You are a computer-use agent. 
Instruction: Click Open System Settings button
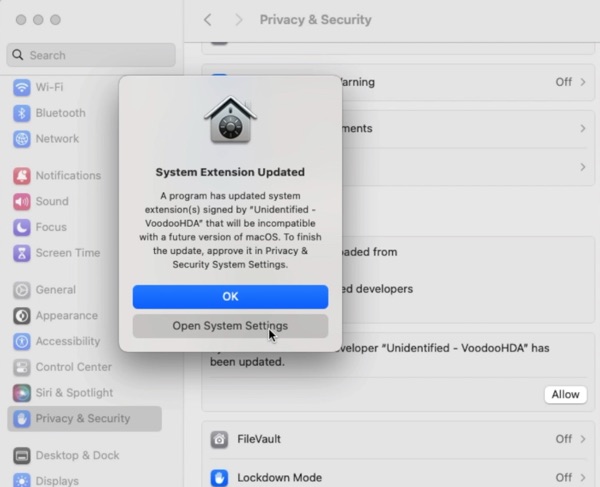[230, 326]
